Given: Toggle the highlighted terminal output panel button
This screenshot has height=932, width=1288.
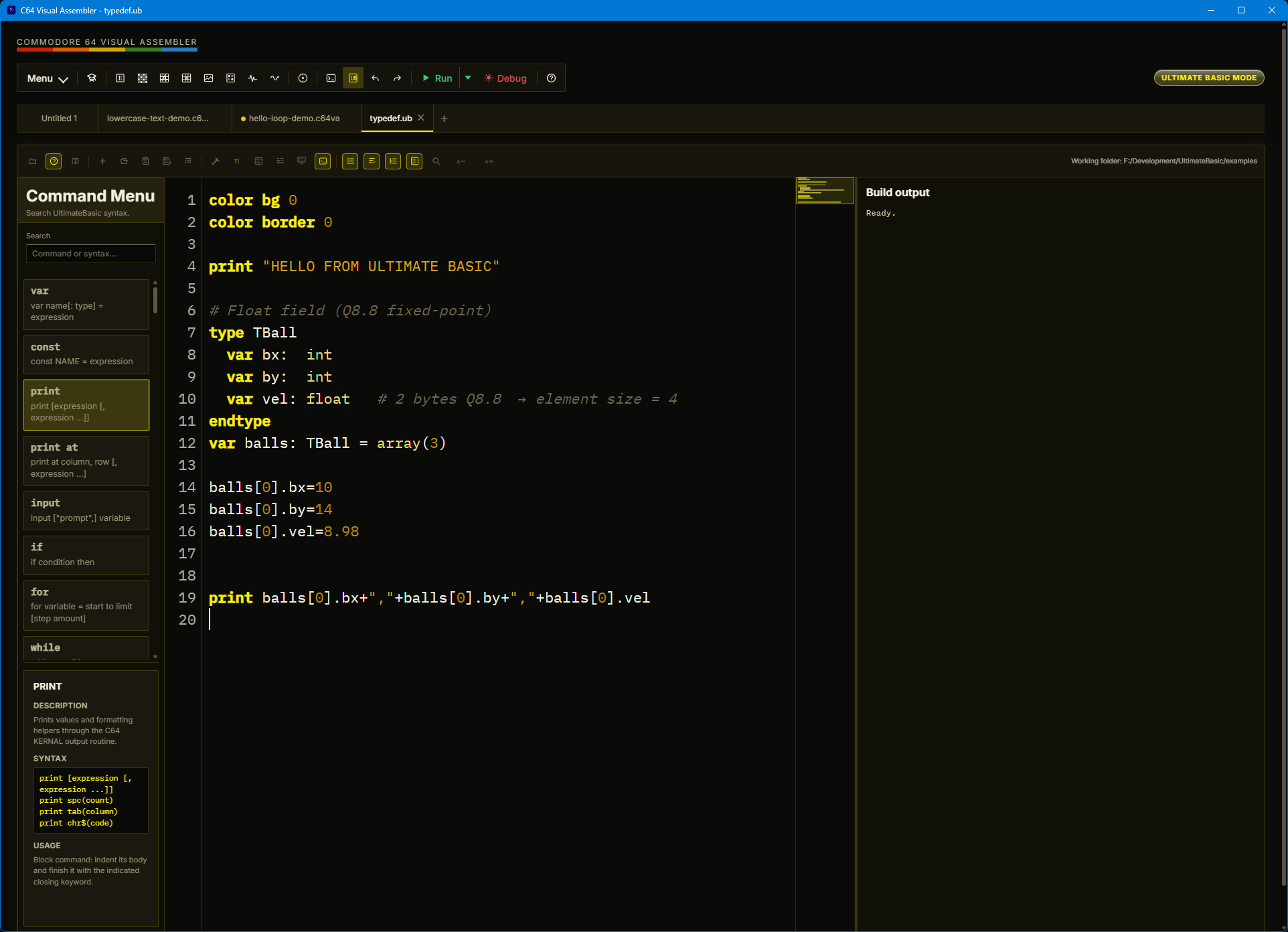Looking at the screenshot, I should click(323, 161).
